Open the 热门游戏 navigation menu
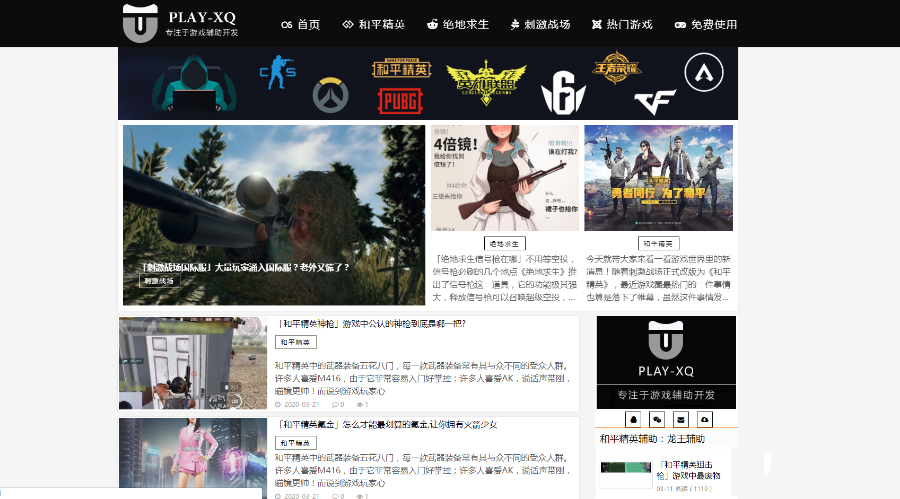This screenshot has height=499, width=900. [621, 24]
